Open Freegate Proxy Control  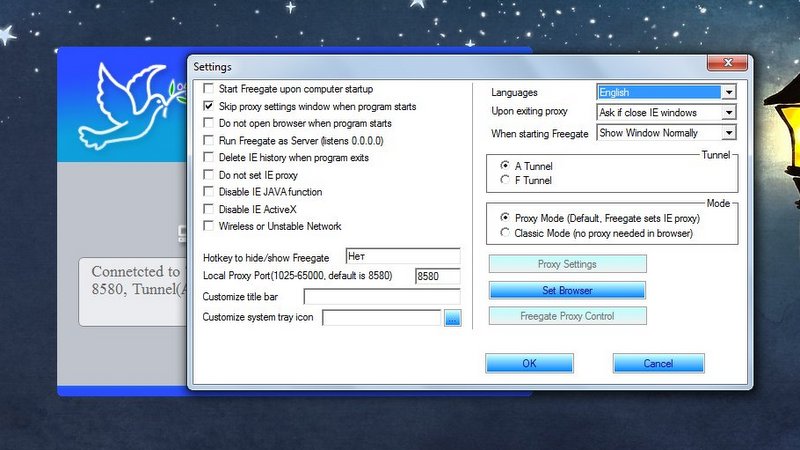567,316
